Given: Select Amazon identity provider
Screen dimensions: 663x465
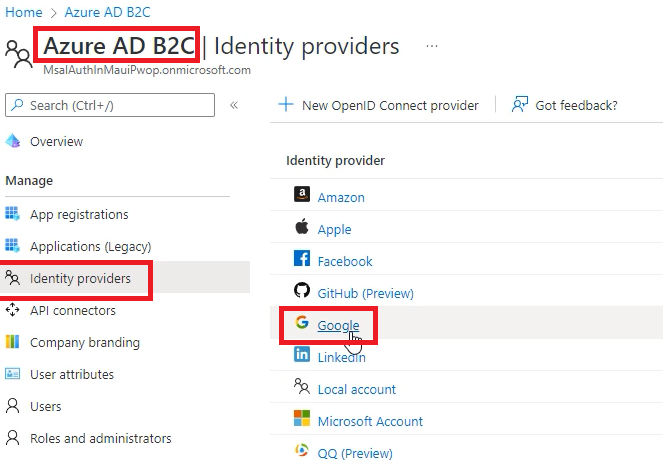Looking at the screenshot, I should click(341, 197).
